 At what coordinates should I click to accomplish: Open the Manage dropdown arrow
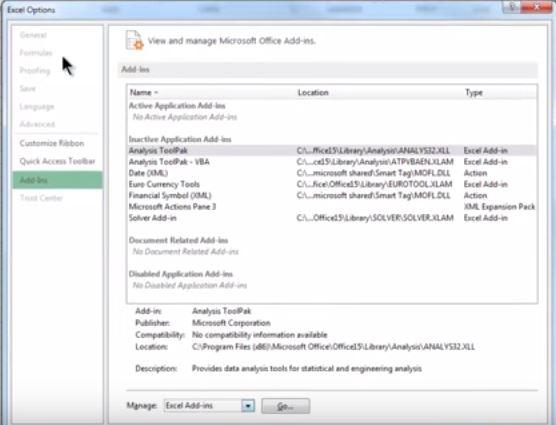pos(248,406)
